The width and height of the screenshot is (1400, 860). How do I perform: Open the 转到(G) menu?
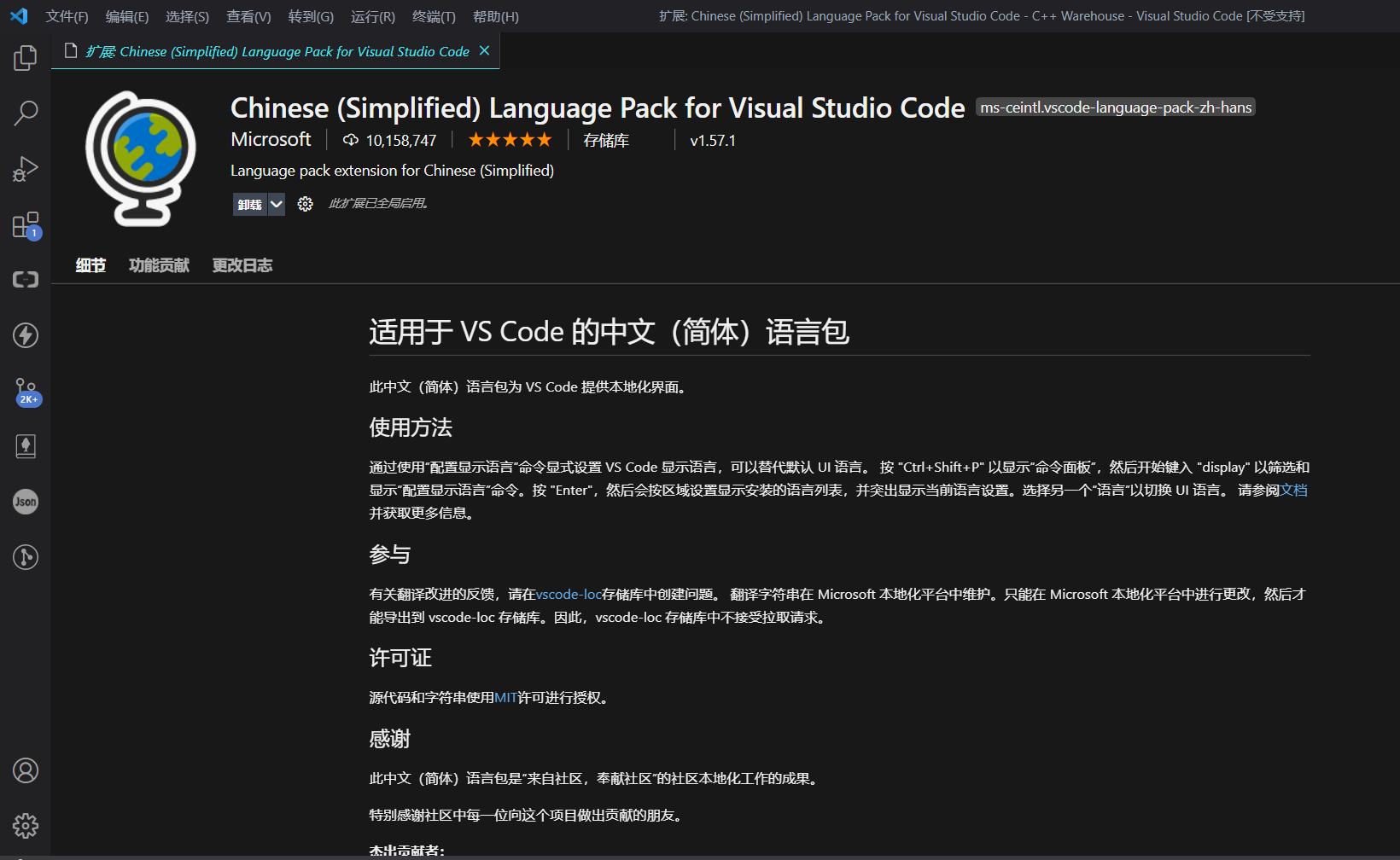click(x=311, y=16)
